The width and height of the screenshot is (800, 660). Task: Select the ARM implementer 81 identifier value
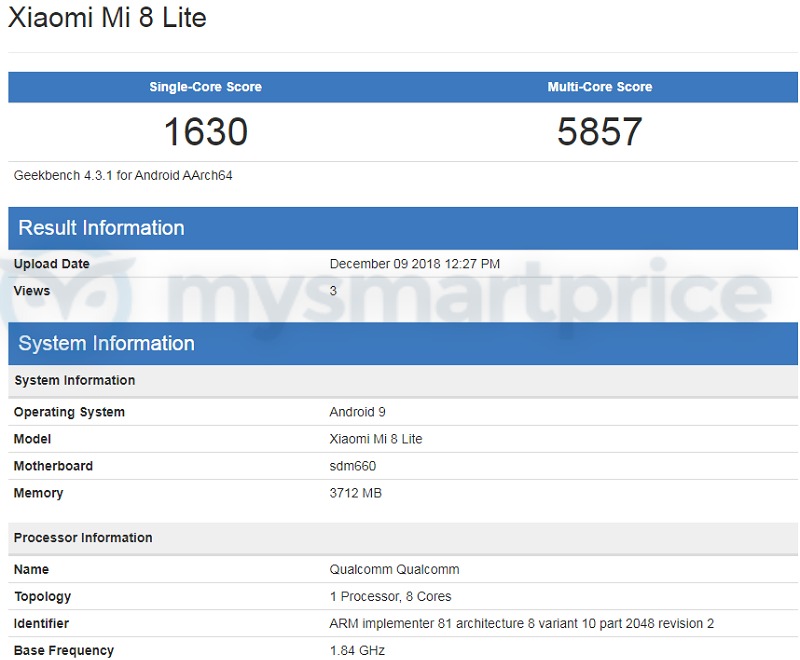pyautogui.click(x=522, y=624)
